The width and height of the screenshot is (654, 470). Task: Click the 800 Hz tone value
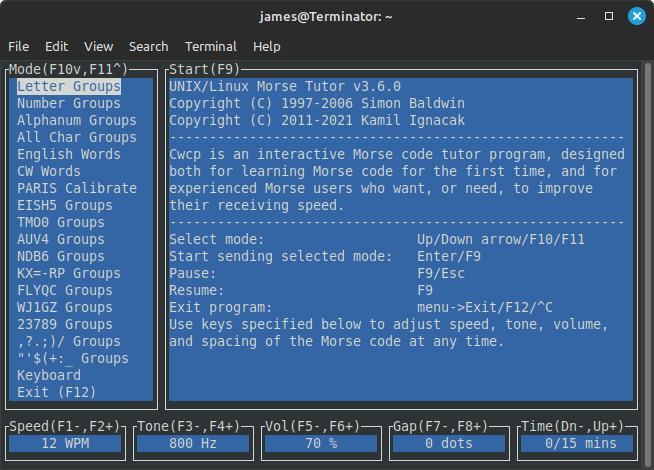pyautogui.click(x=193, y=443)
